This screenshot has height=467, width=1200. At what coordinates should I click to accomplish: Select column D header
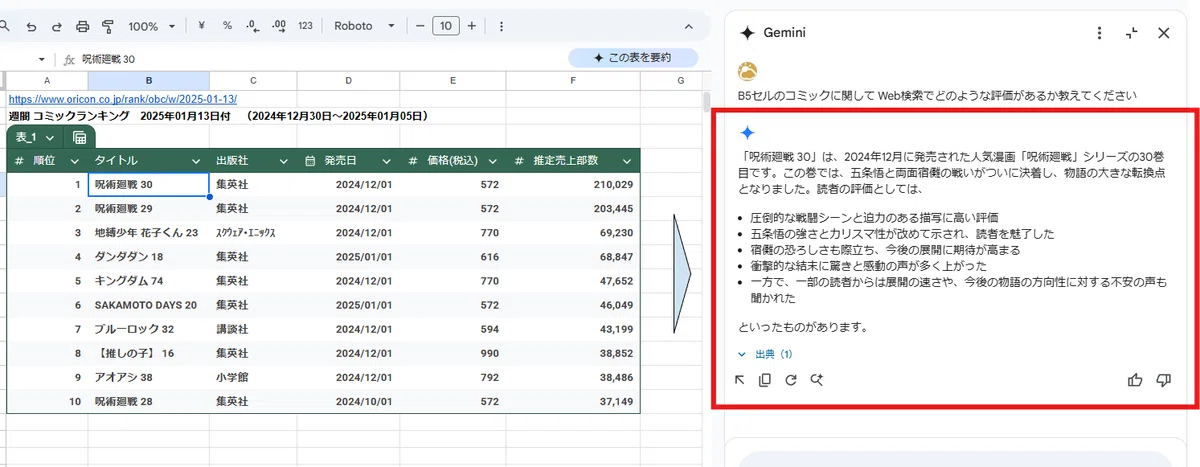[x=348, y=80]
